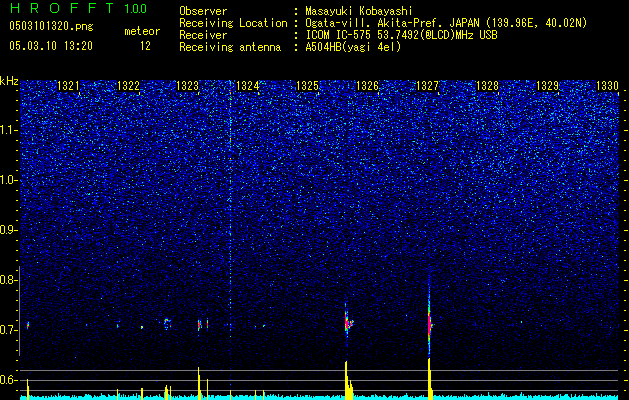The width and height of the screenshot is (629, 400).
Task: Click the meteor echo just before 1326
Action: click(348, 321)
